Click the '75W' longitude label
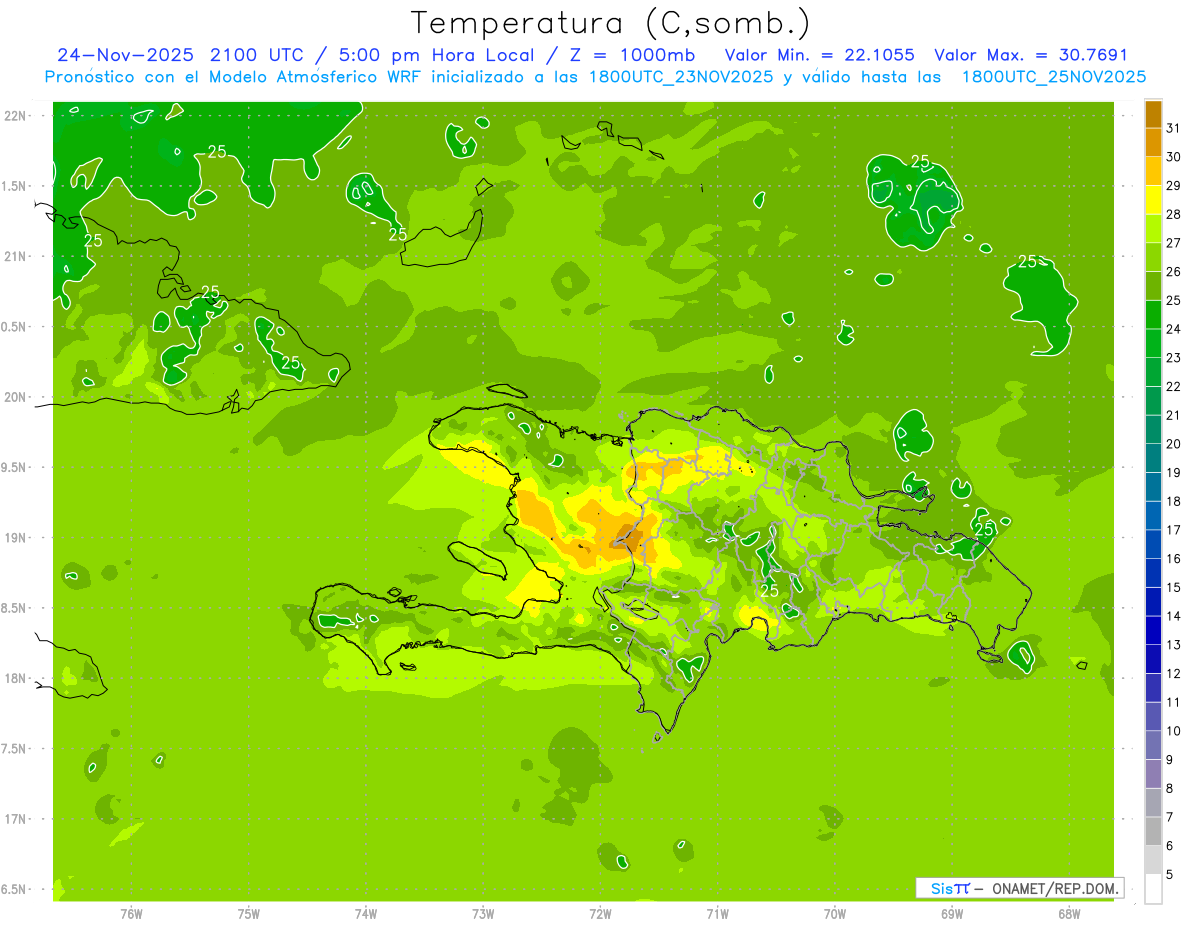Screen dimensions: 1200x927 pos(248,914)
